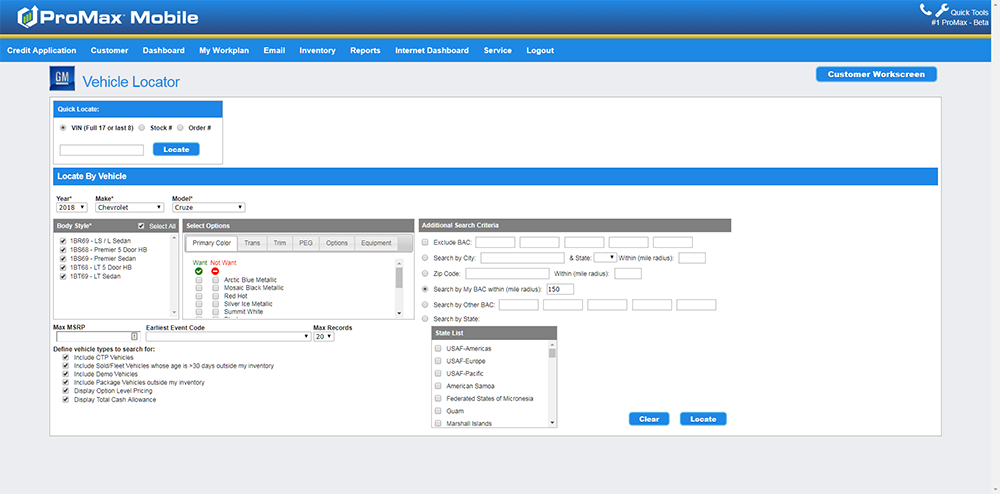The image size is (1000, 494).
Task: Click the Customer Workscreen button
Action: click(876, 75)
